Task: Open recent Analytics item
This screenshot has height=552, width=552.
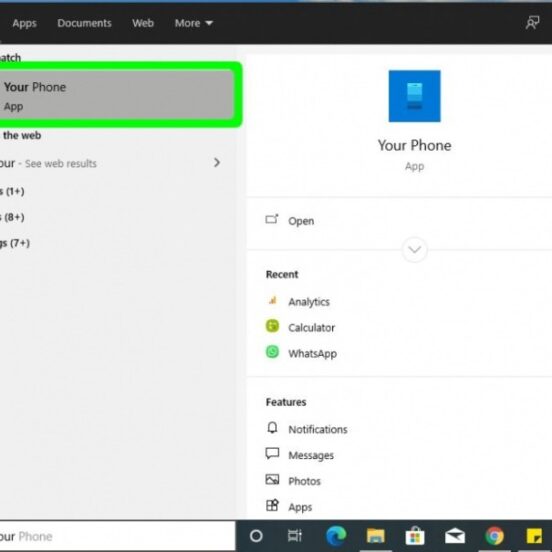Action: [309, 302]
